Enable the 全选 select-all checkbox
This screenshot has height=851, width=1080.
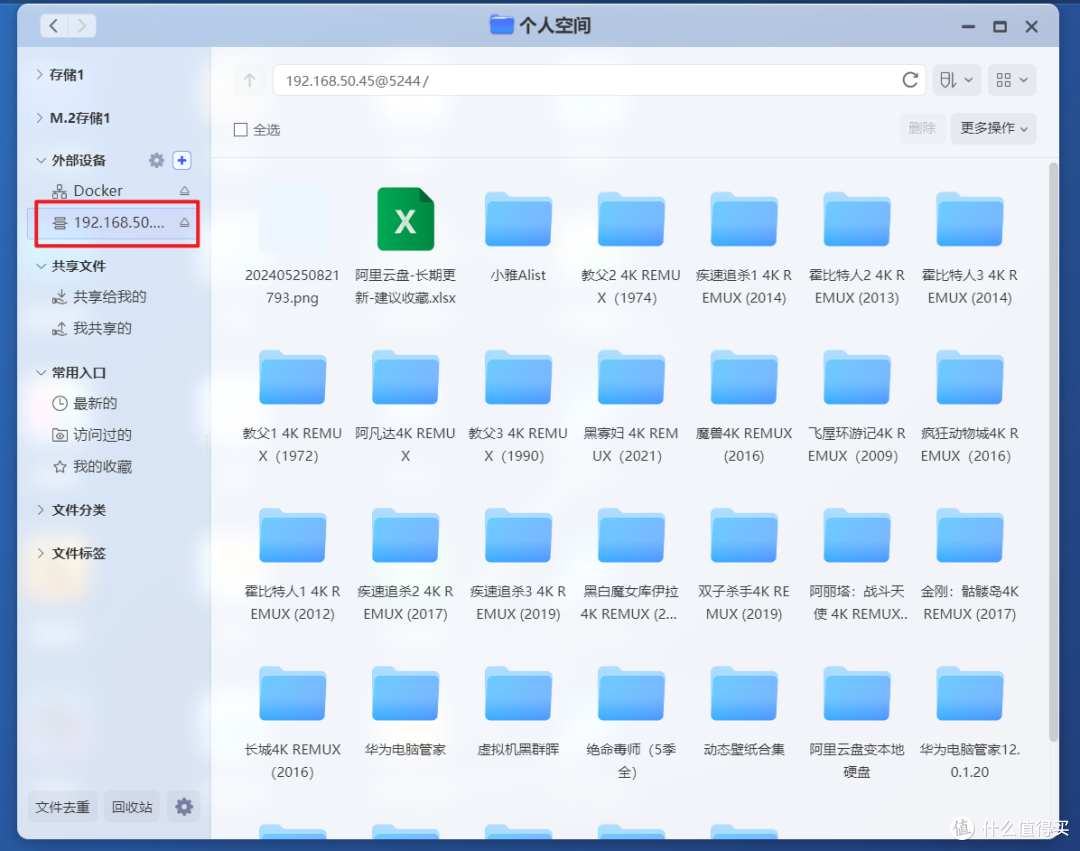click(x=240, y=129)
